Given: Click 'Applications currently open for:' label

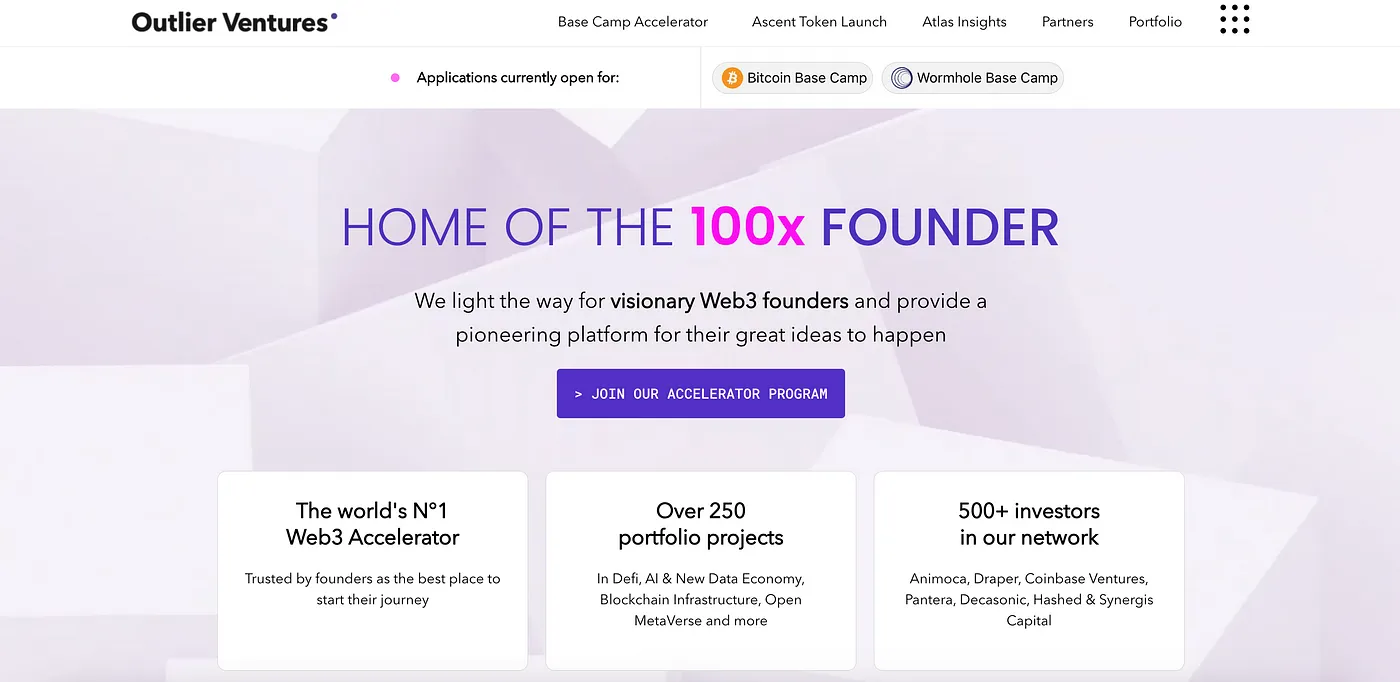Looking at the screenshot, I should click(517, 78).
